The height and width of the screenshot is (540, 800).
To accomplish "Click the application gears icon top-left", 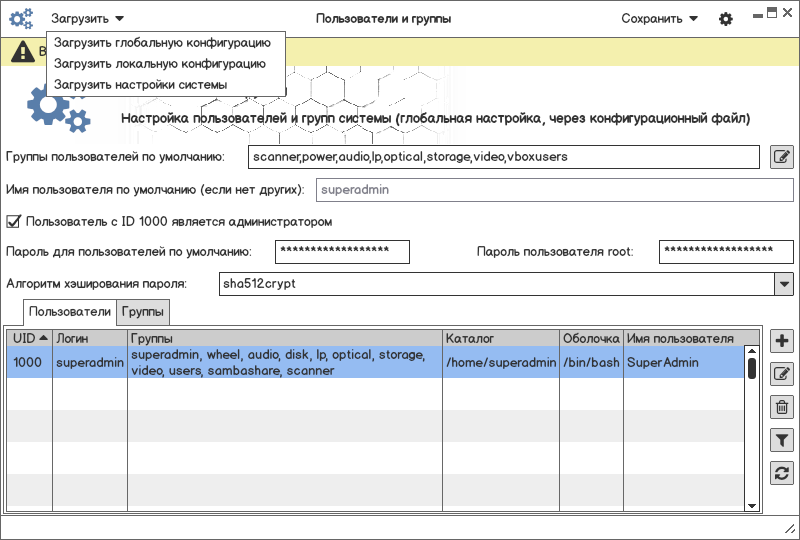I will pos(21,18).
